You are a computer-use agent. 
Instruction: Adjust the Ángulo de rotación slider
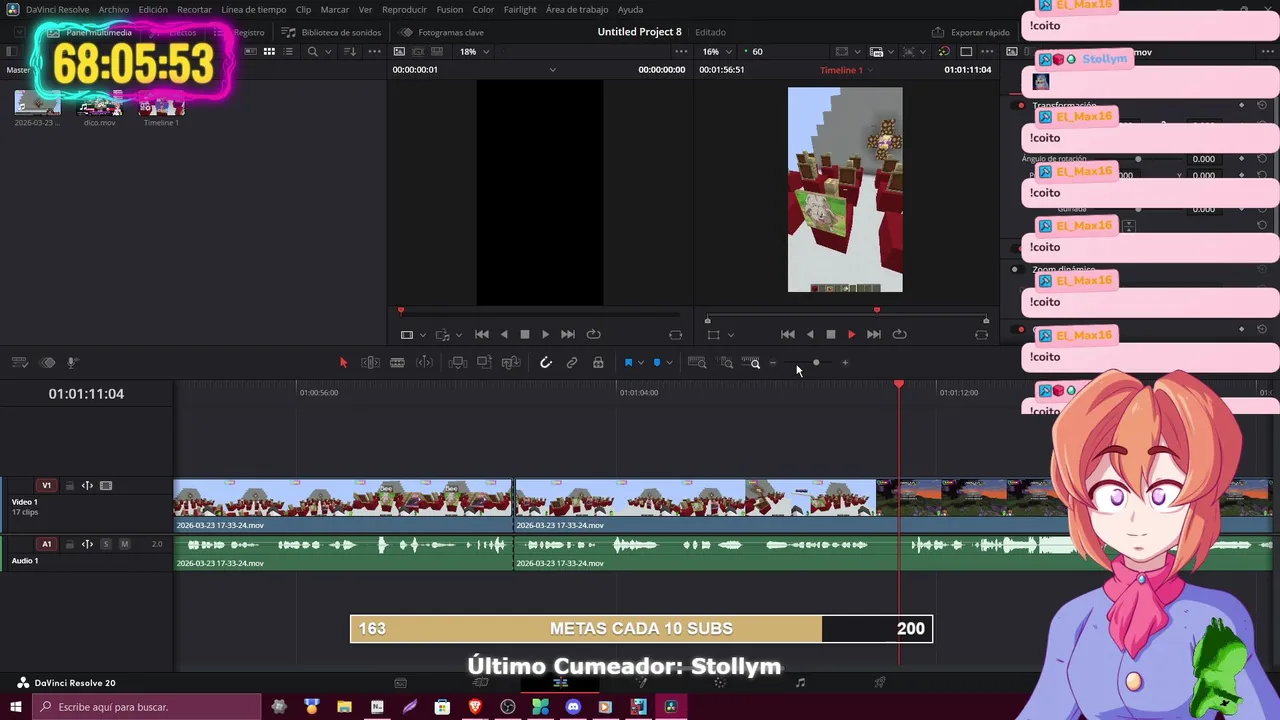[x=1138, y=159]
